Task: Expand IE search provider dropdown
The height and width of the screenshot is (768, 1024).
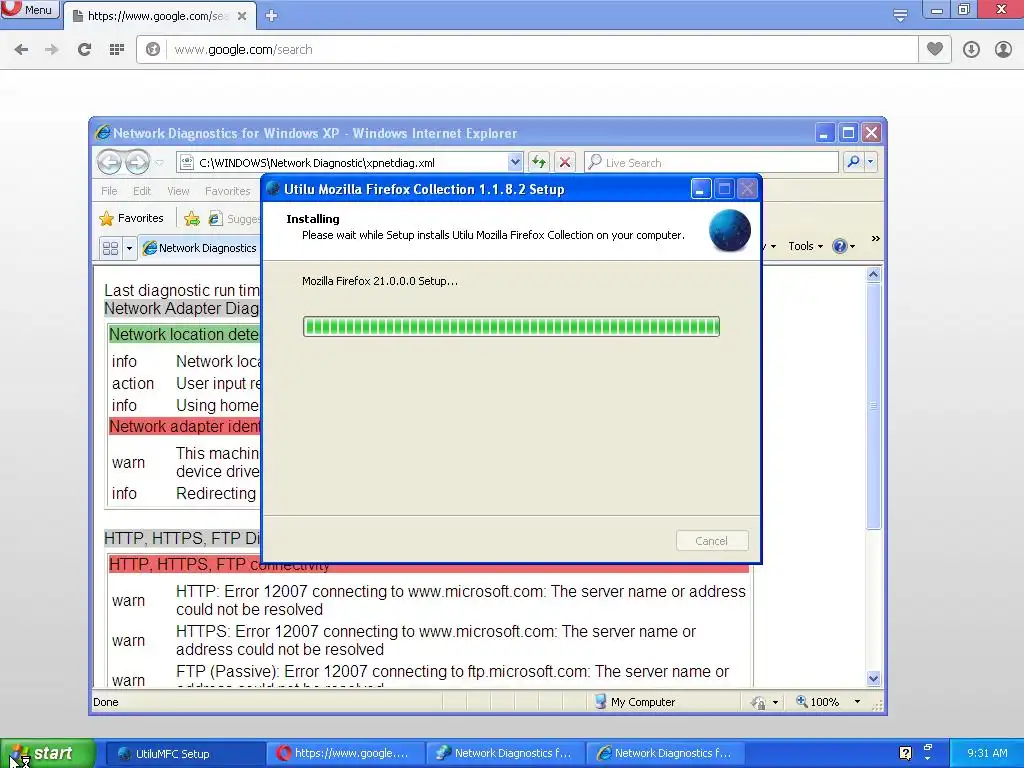Action: (871, 162)
